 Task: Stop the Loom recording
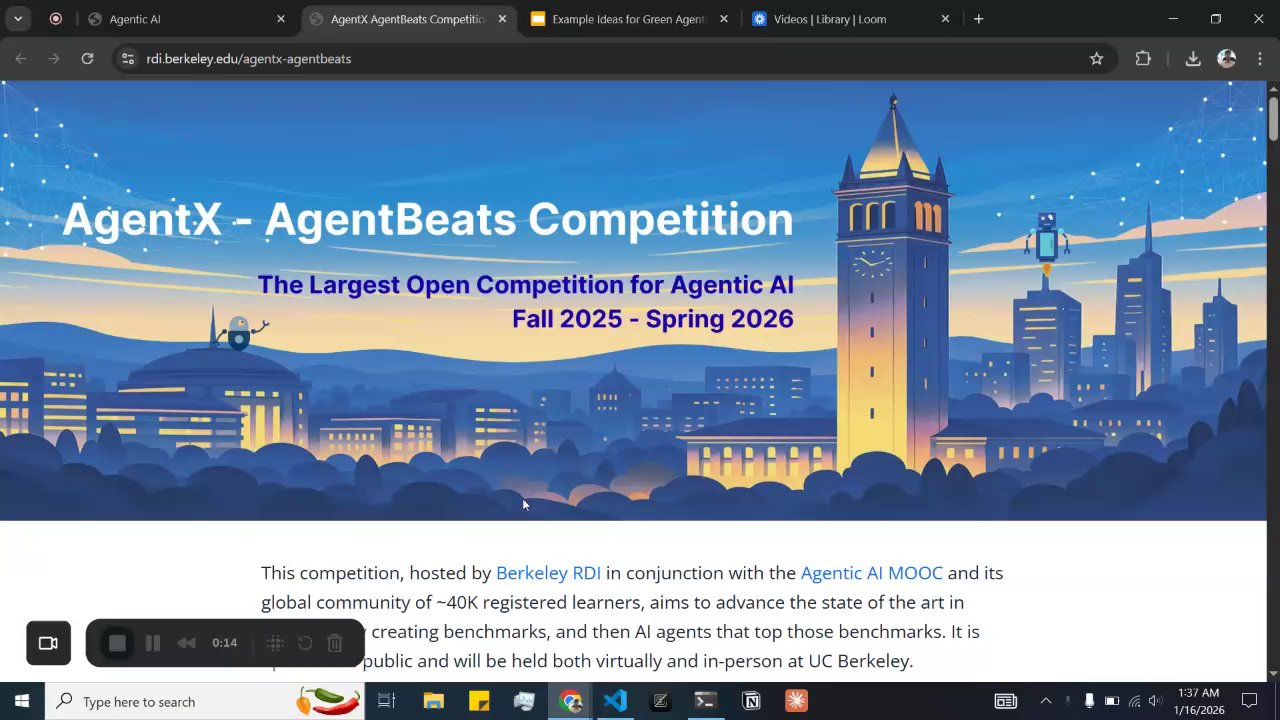[117, 643]
